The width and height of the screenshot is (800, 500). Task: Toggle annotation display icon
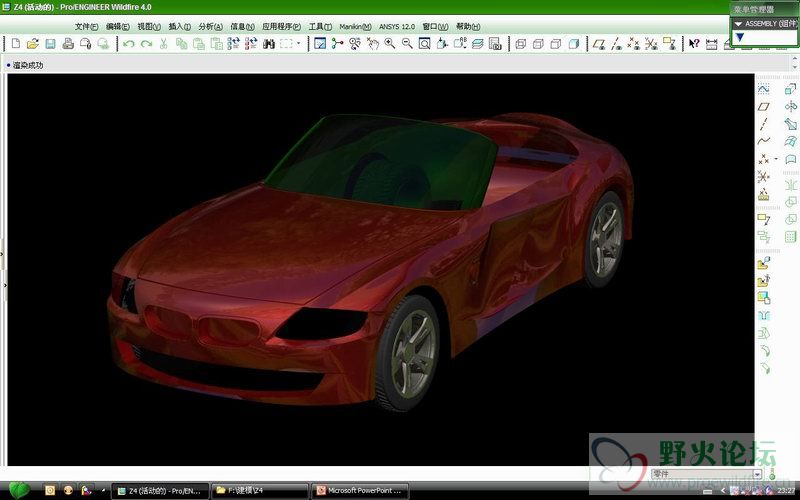[x=669, y=44]
